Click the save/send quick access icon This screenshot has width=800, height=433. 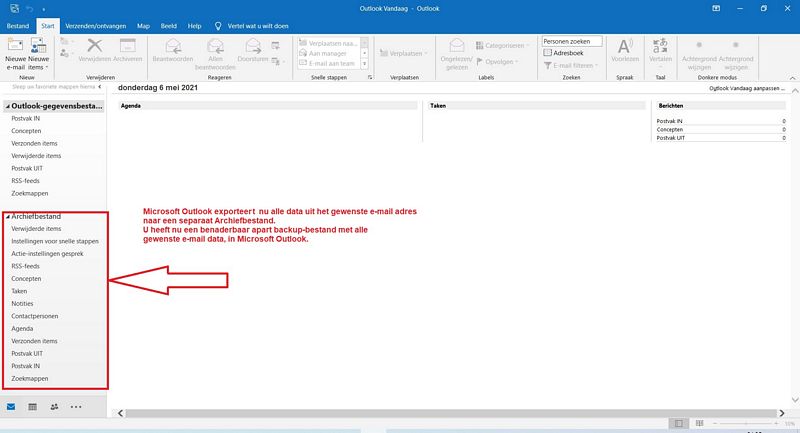pyautogui.click(x=15, y=9)
